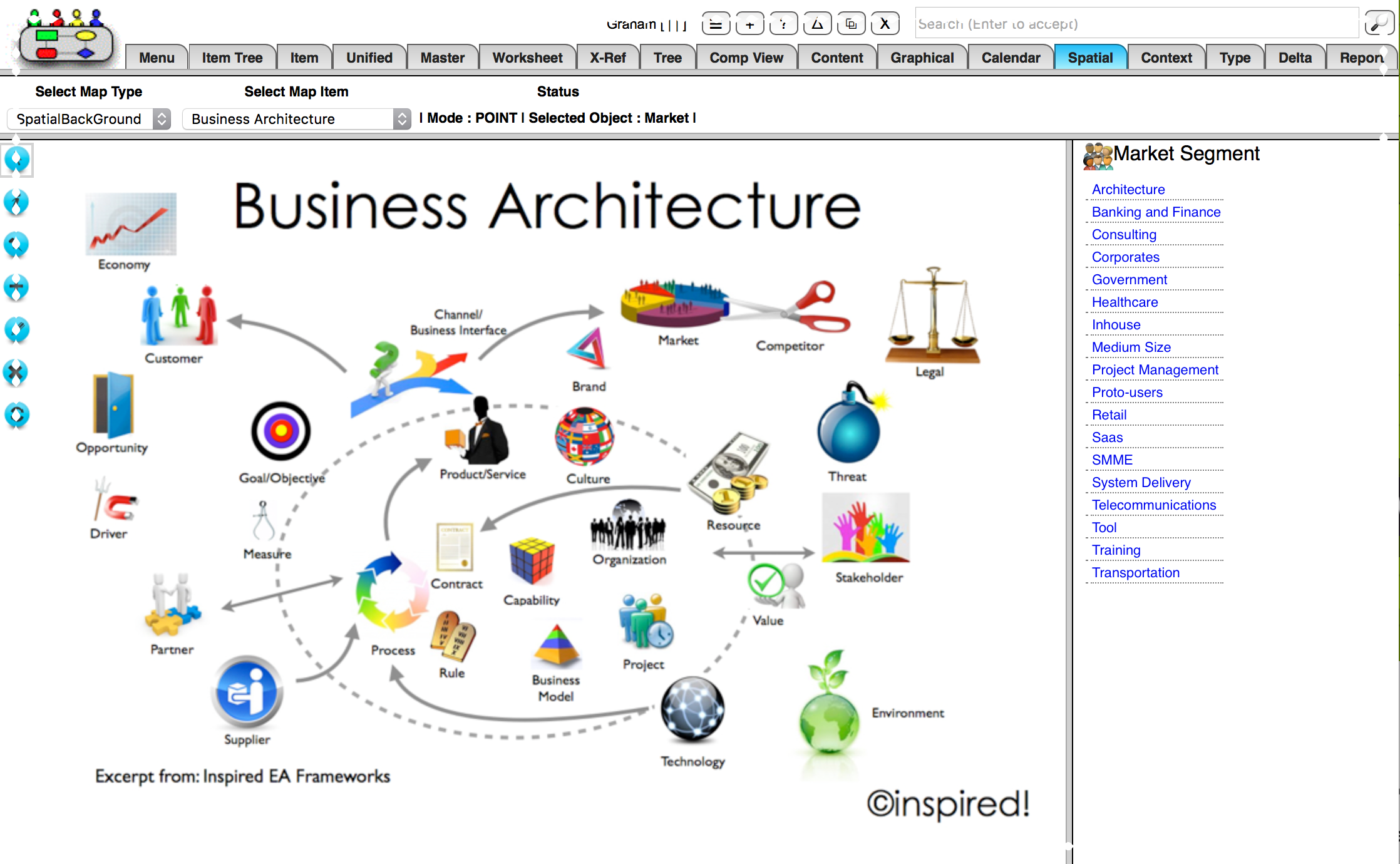Click the plus add toolbar button

749,24
